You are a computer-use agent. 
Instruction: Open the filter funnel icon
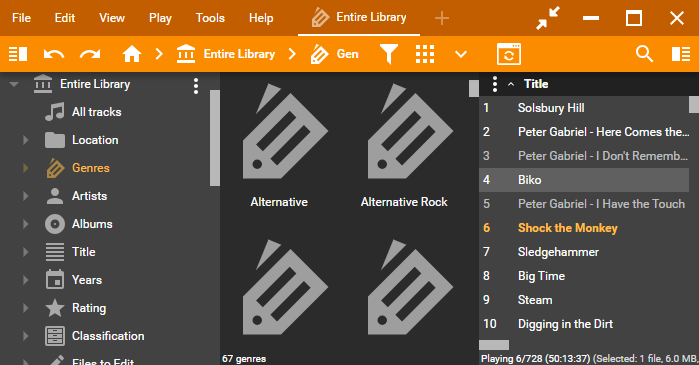[x=389, y=54]
